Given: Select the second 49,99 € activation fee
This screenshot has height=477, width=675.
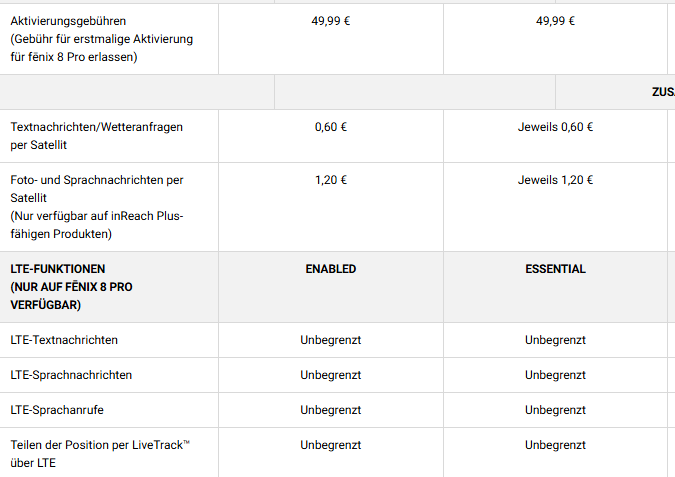Looking at the screenshot, I should pos(555,20).
